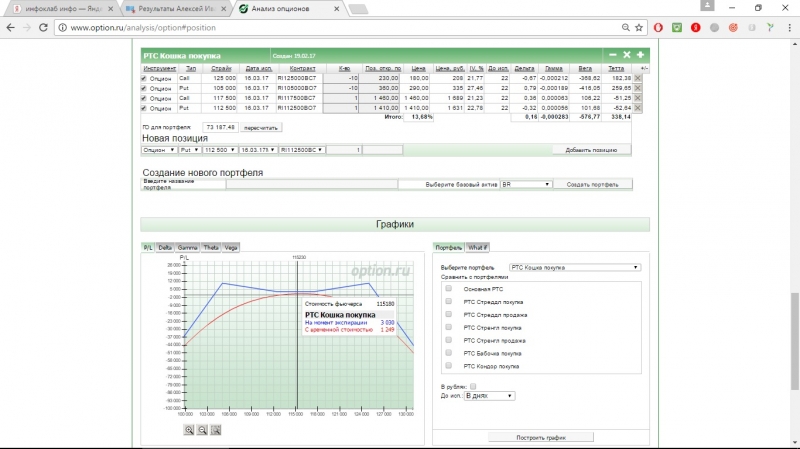Click 'Построить график' button

(x=541, y=437)
